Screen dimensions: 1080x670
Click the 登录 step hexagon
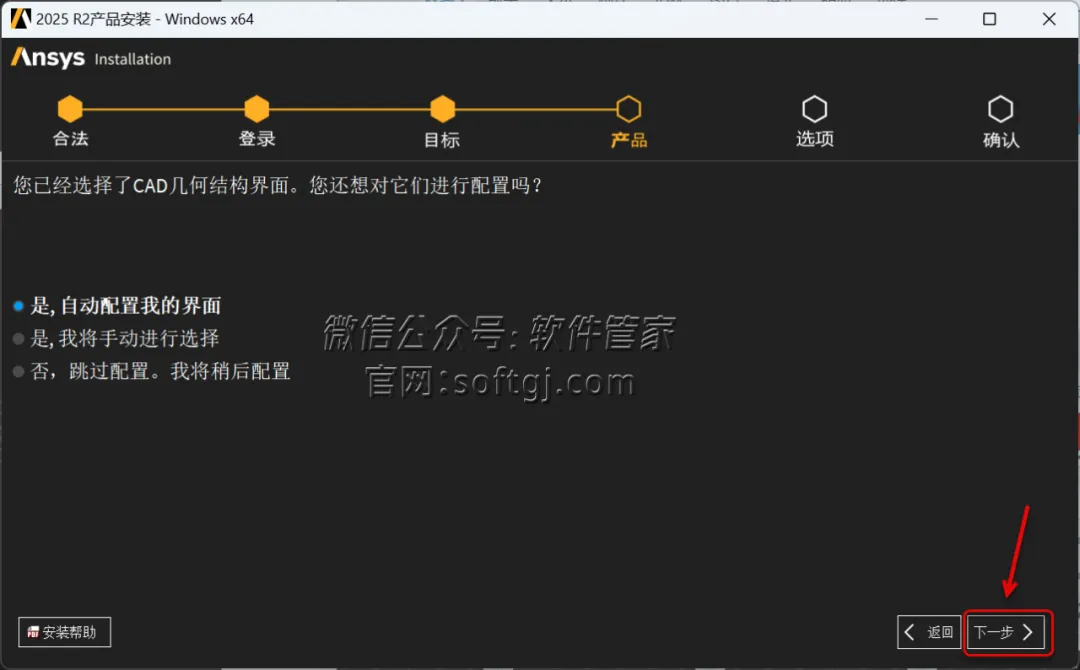257,109
